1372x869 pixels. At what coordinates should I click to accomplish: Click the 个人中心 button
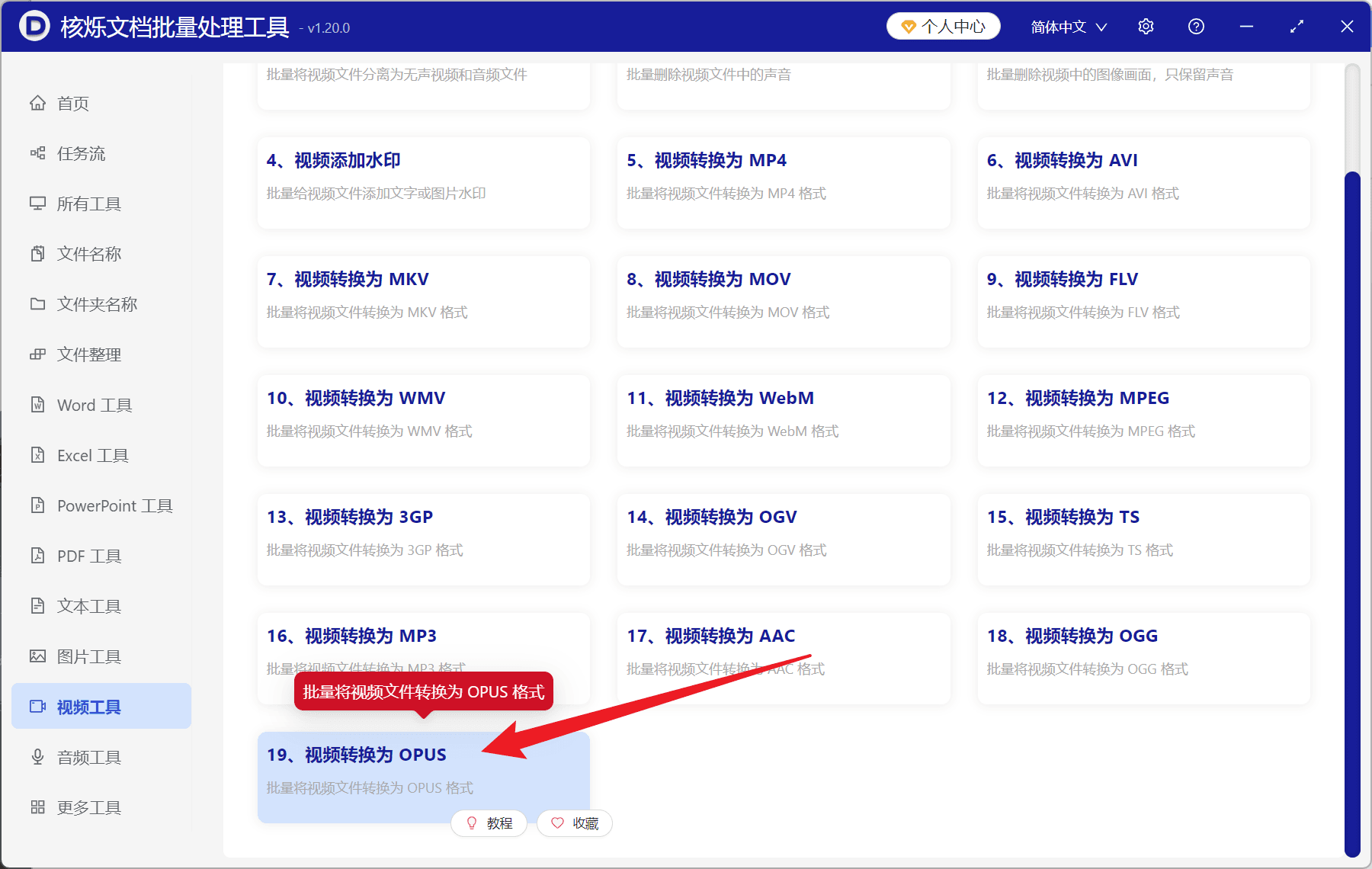[943, 27]
